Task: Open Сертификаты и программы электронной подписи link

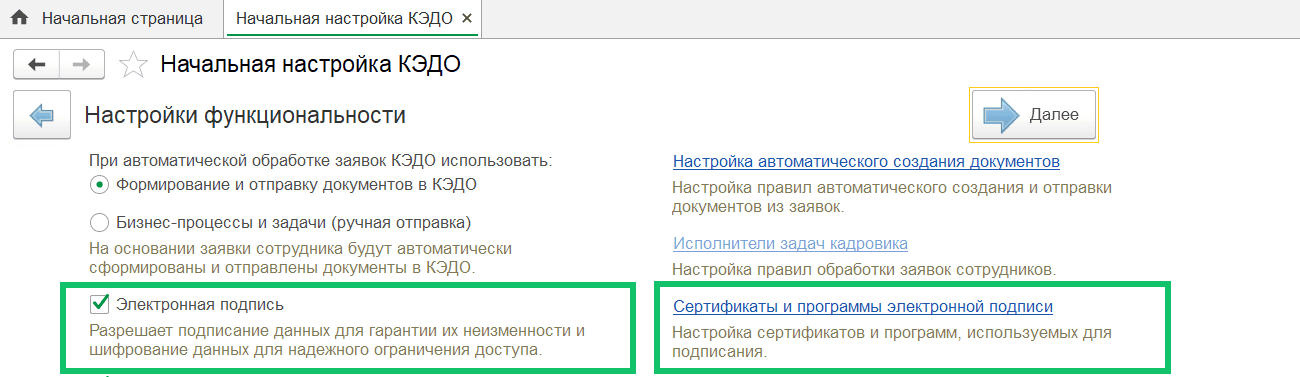Action: pos(863,306)
